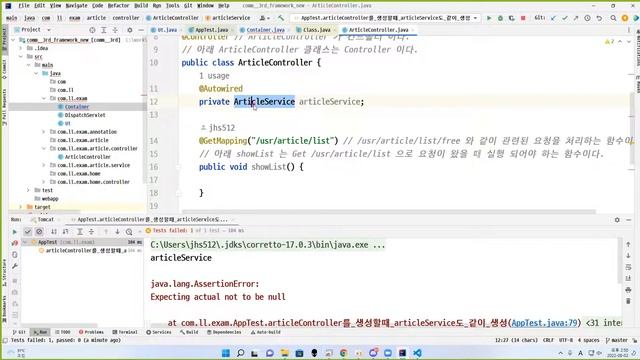Push commits with Git arrow icon
Screen dimensions: 640x360
576,18
